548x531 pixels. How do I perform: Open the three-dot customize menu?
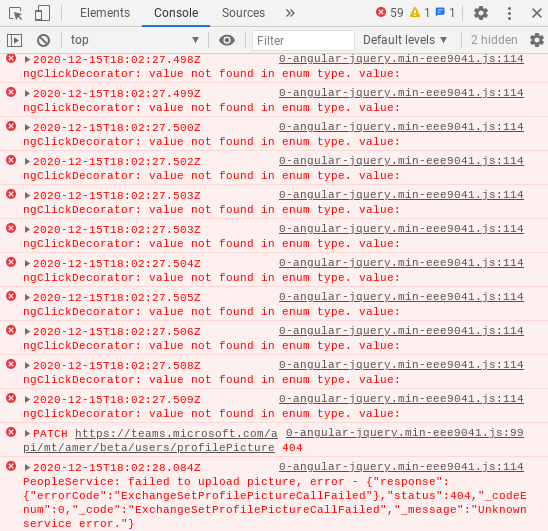(x=509, y=13)
